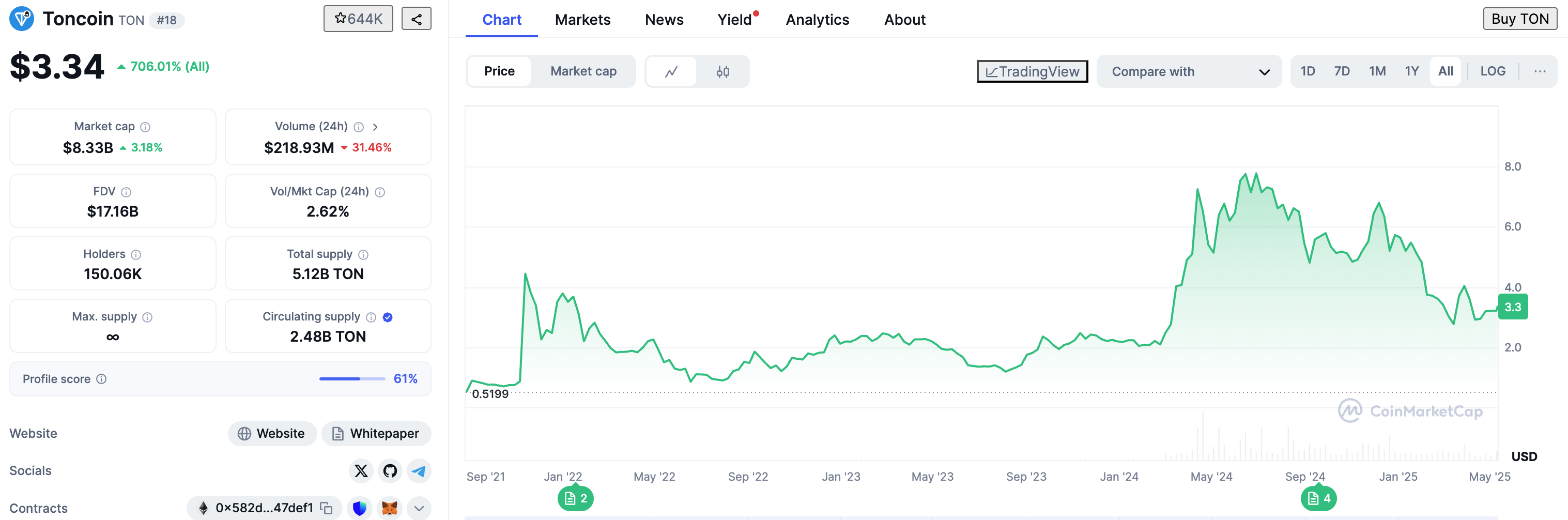This screenshot has height=520, width=1568.
Task: Add Toncoin to watchlist via star button
Action: 358,19
